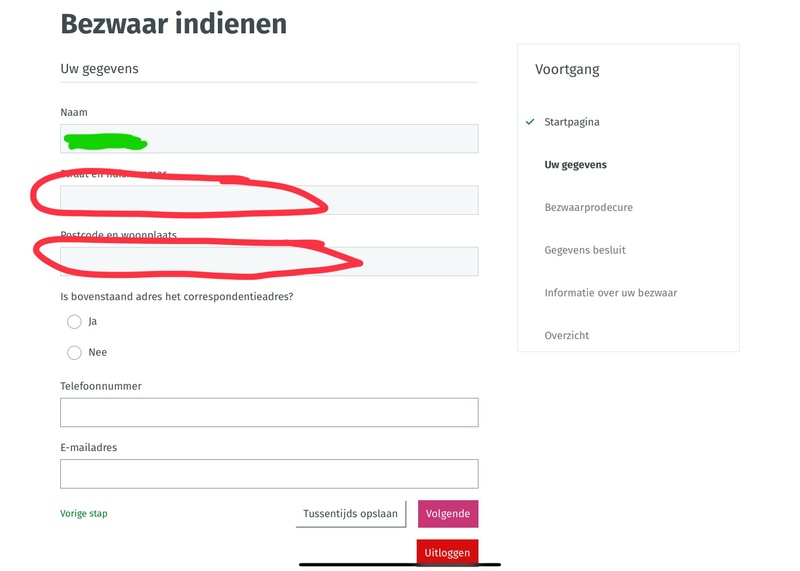
Task: Click the Uitloggen button
Action: tap(447, 553)
